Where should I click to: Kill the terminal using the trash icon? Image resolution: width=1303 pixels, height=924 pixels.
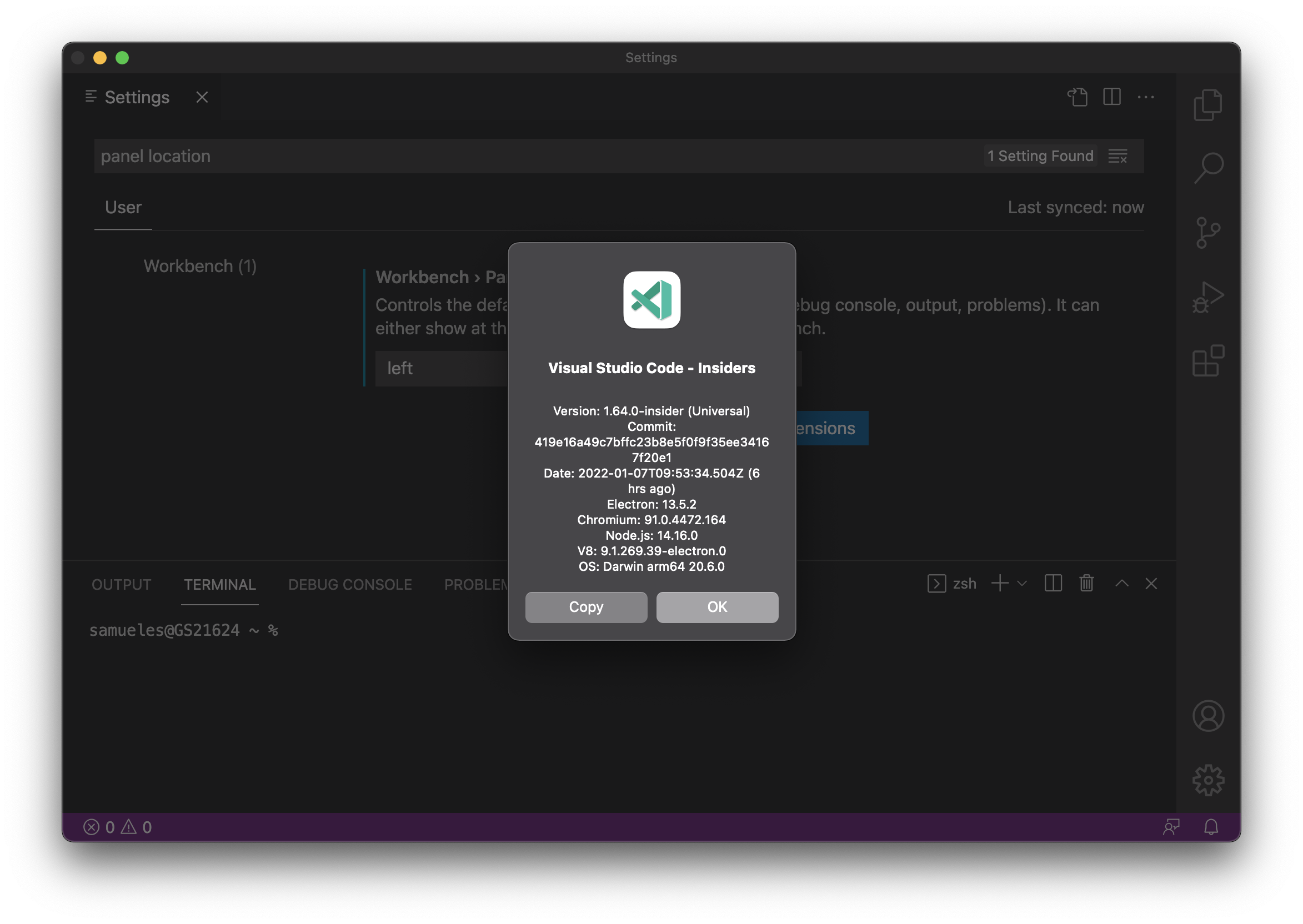coord(1086,583)
